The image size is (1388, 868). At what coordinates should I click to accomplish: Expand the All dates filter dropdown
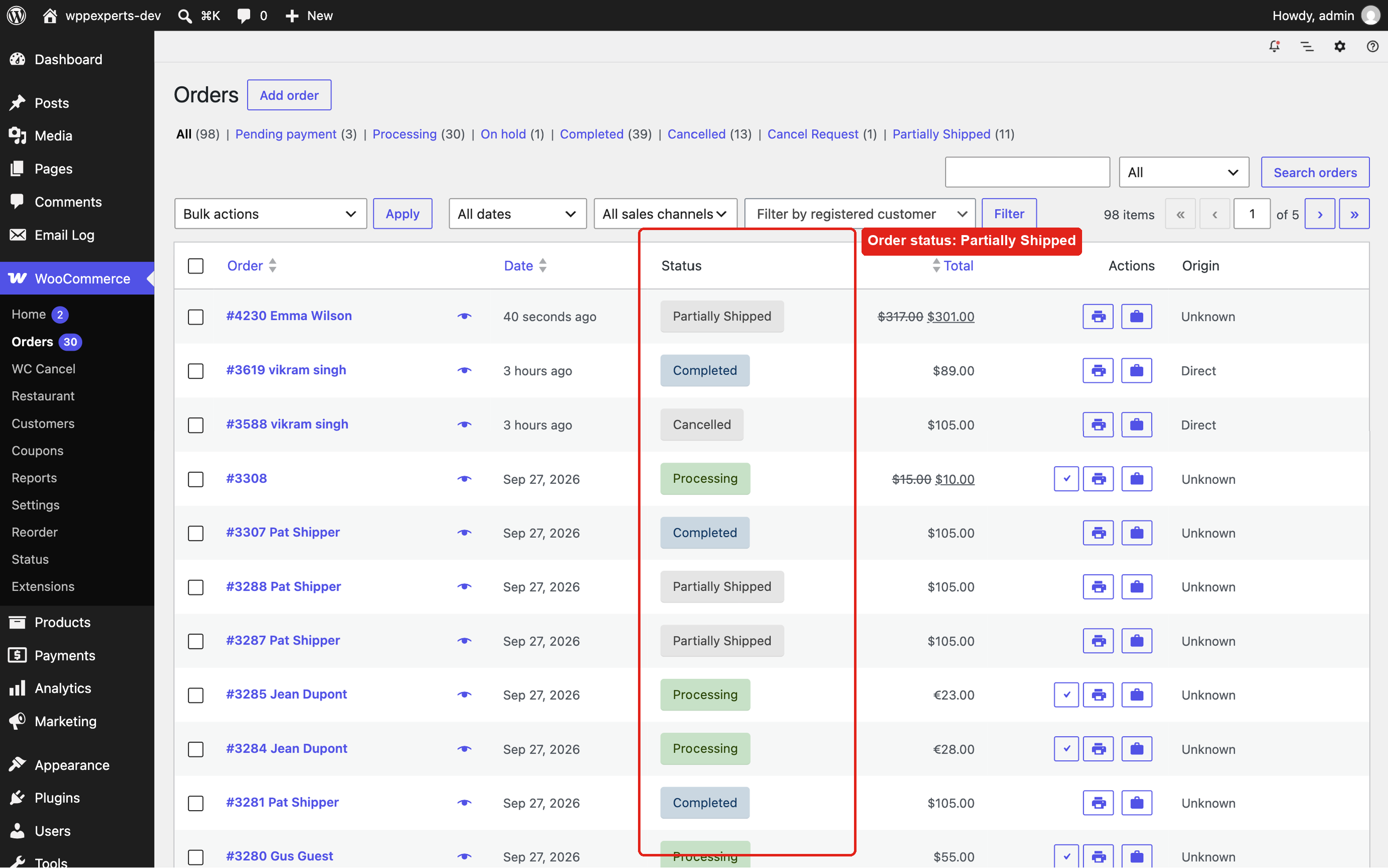coord(517,213)
